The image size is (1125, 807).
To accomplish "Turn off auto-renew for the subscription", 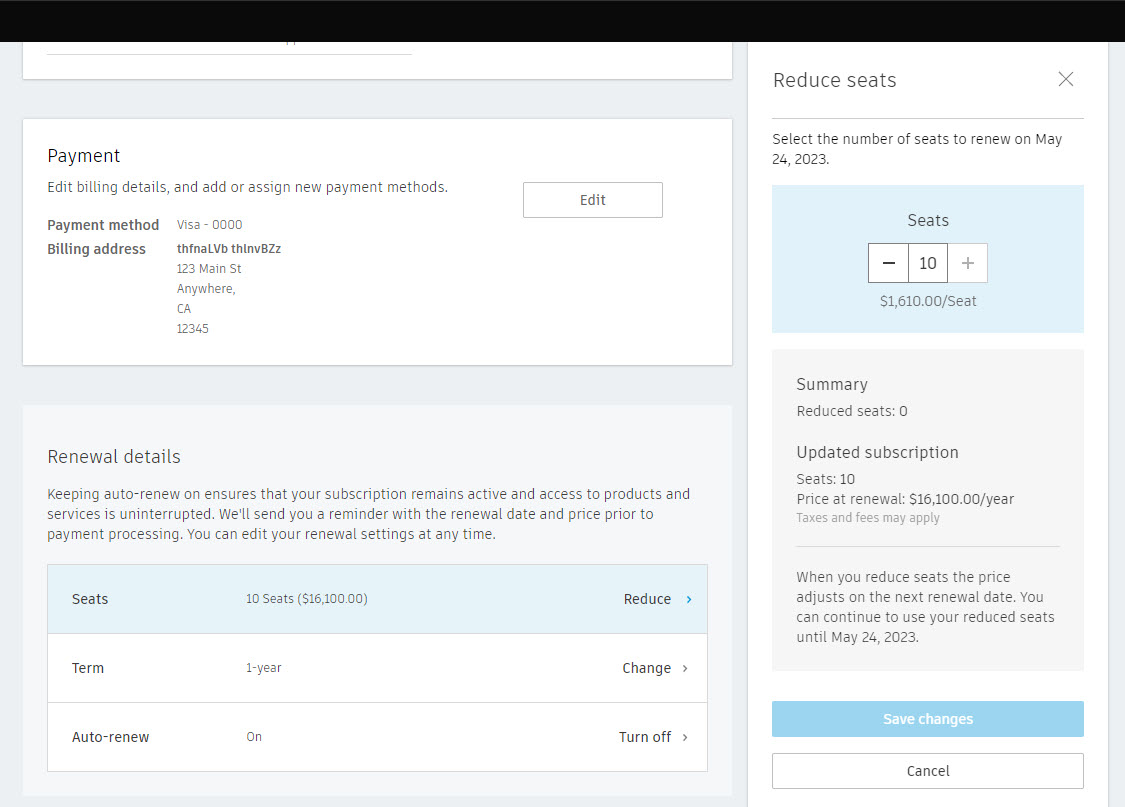I will coord(644,737).
